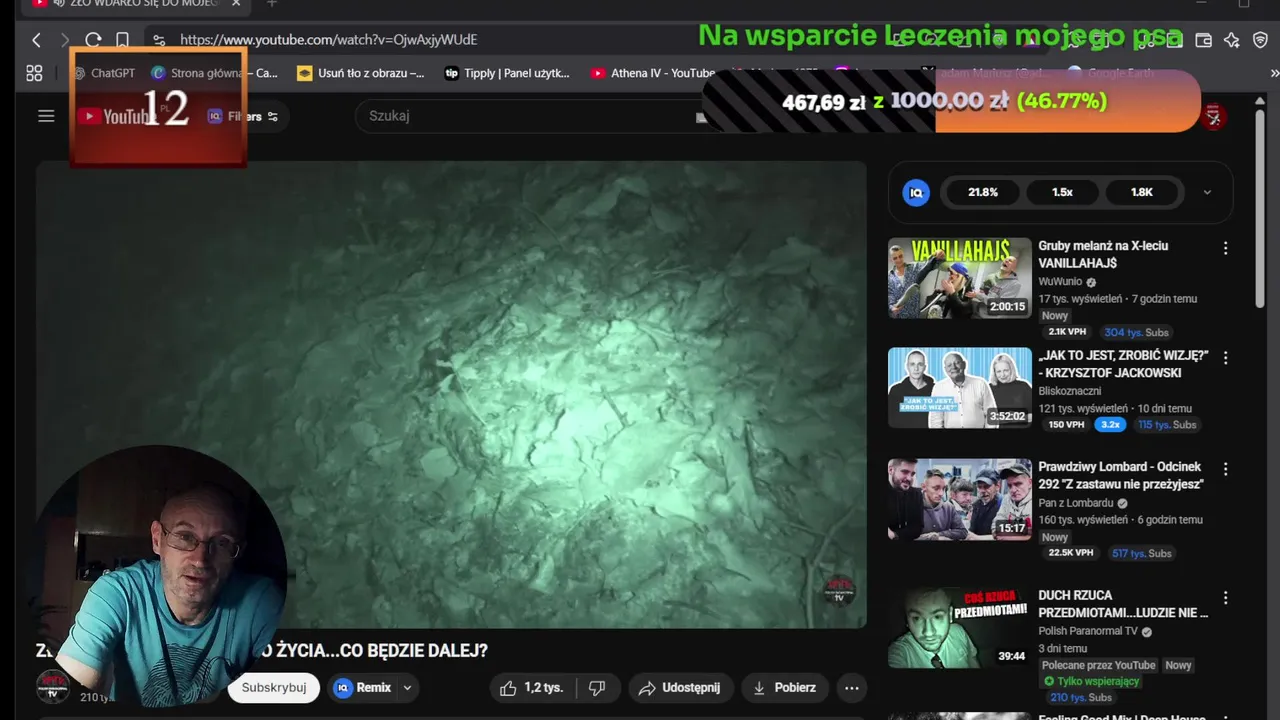Viewport: 1280px width, 720px height.
Task: Click the main video player area
Action: (451, 395)
